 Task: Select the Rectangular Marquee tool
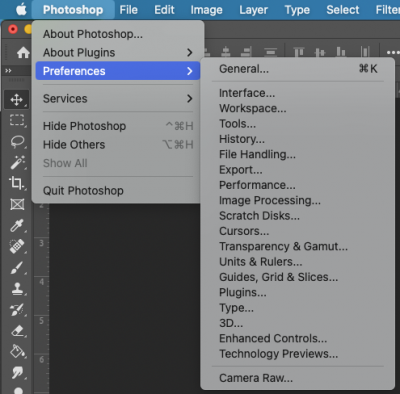click(17, 120)
